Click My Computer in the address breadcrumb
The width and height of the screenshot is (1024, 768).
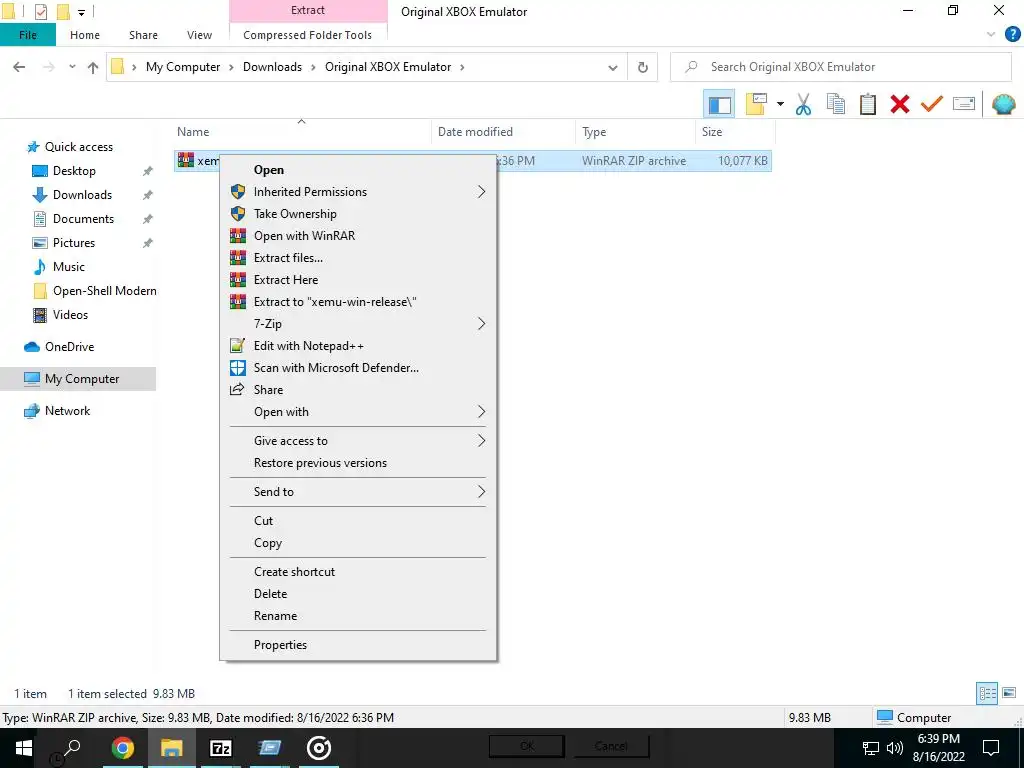click(183, 67)
